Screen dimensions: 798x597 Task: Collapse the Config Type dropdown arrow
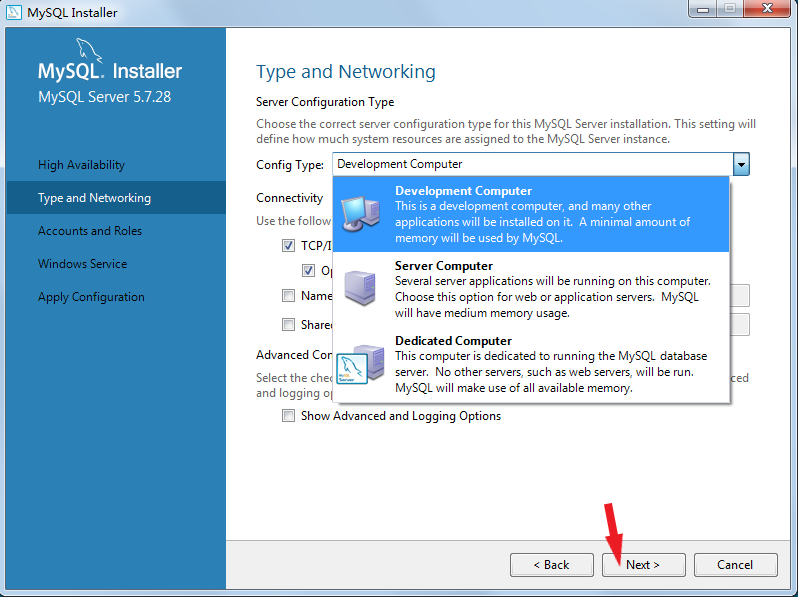(741, 164)
